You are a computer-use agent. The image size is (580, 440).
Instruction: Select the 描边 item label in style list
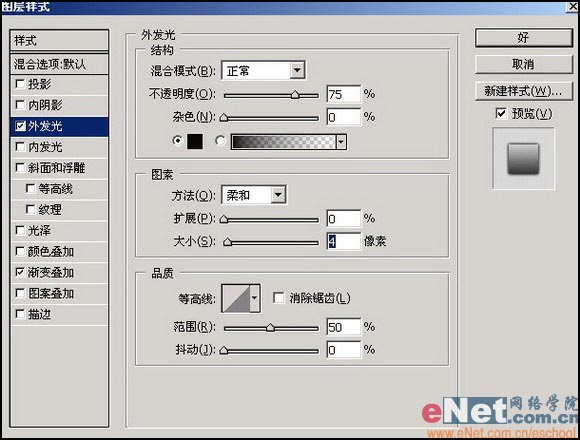pyautogui.click(x=39, y=314)
